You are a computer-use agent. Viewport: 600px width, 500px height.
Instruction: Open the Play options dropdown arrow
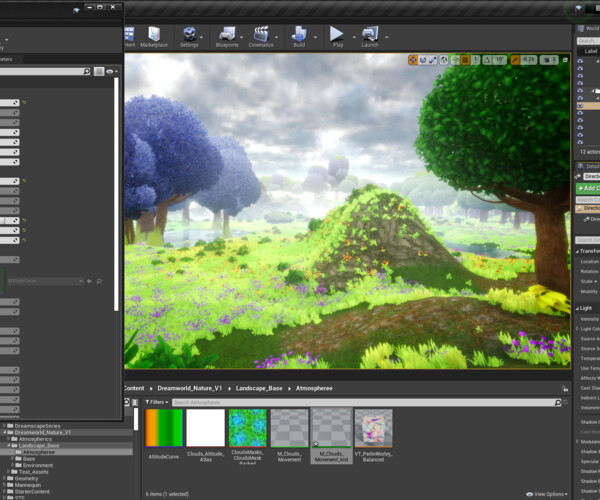click(x=354, y=37)
